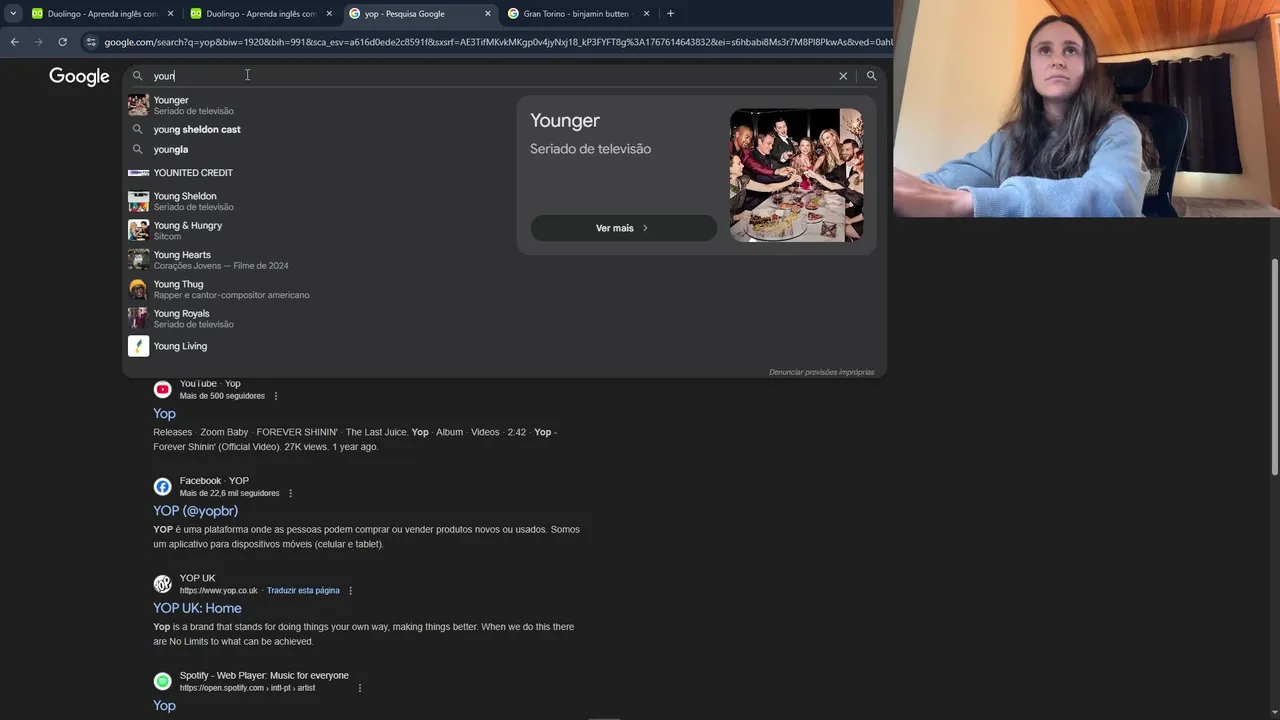The height and width of the screenshot is (720, 1280).
Task: Select the Young & Hungry suggestion
Action: coord(319,230)
